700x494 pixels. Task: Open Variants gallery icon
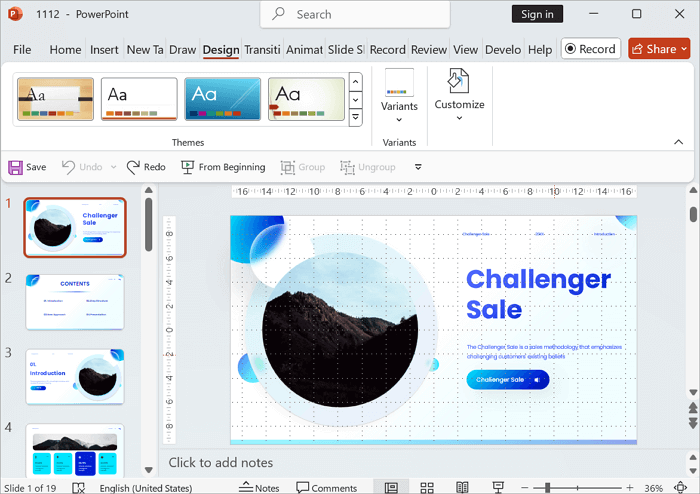(399, 83)
